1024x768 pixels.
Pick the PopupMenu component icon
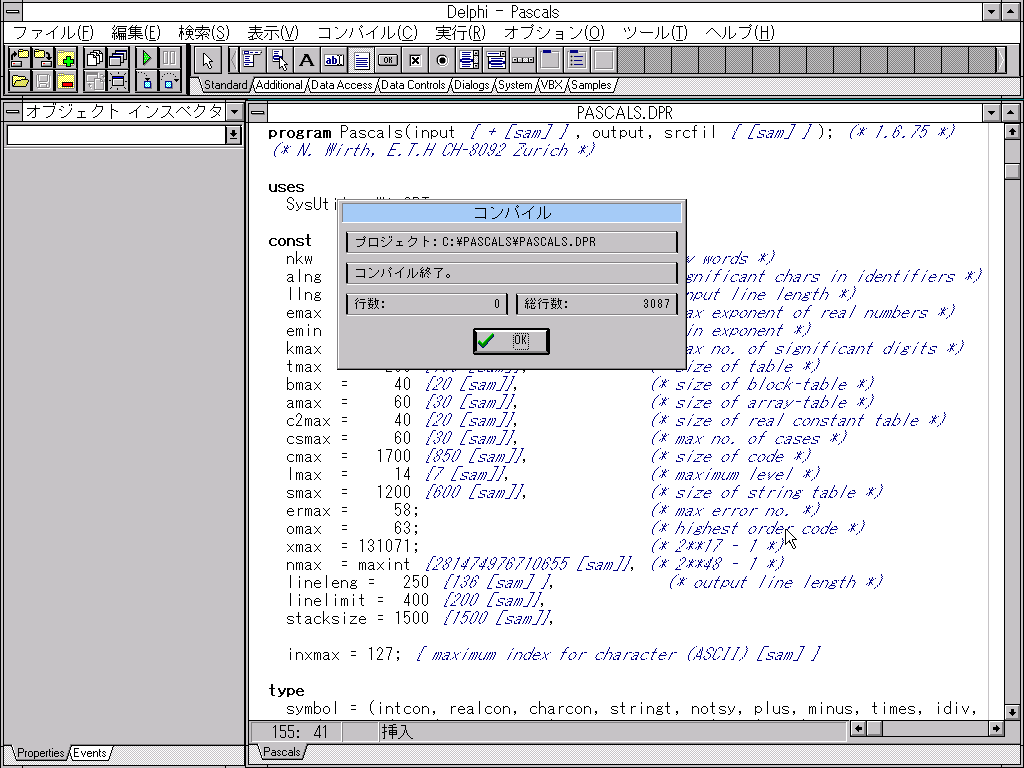click(x=280, y=61)
